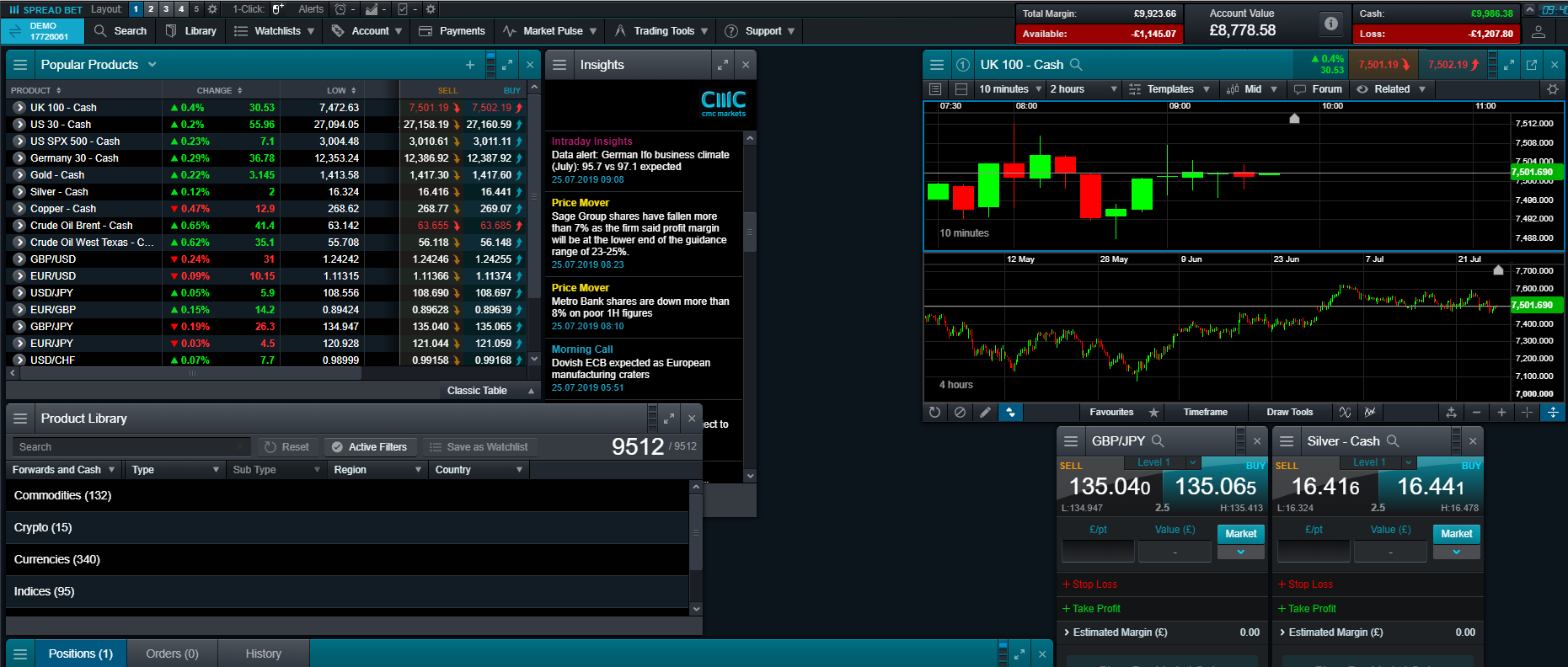This screenshot has width=1568, height=667.
Task: Sort the table by the CHANGE column
Action: point(219,91)
